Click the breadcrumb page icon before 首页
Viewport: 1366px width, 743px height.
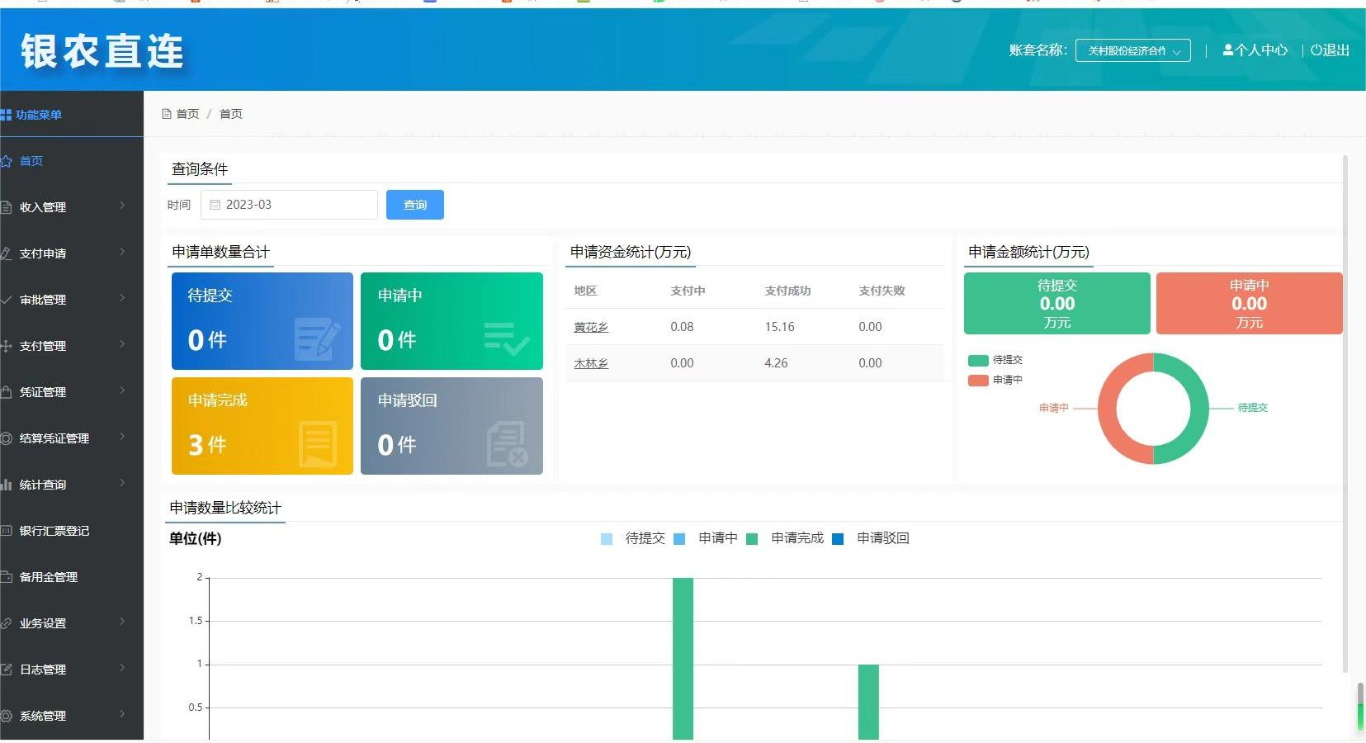167,114
